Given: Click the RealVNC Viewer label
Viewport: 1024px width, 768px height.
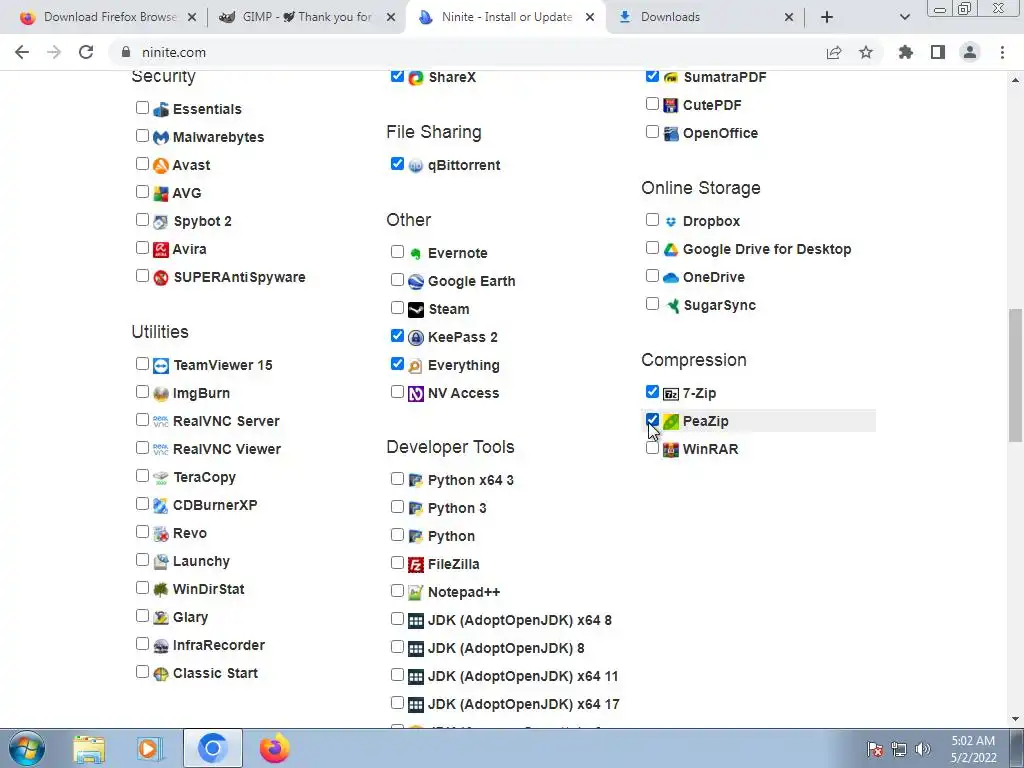Looking at the screenshot, I should [227, 449].
